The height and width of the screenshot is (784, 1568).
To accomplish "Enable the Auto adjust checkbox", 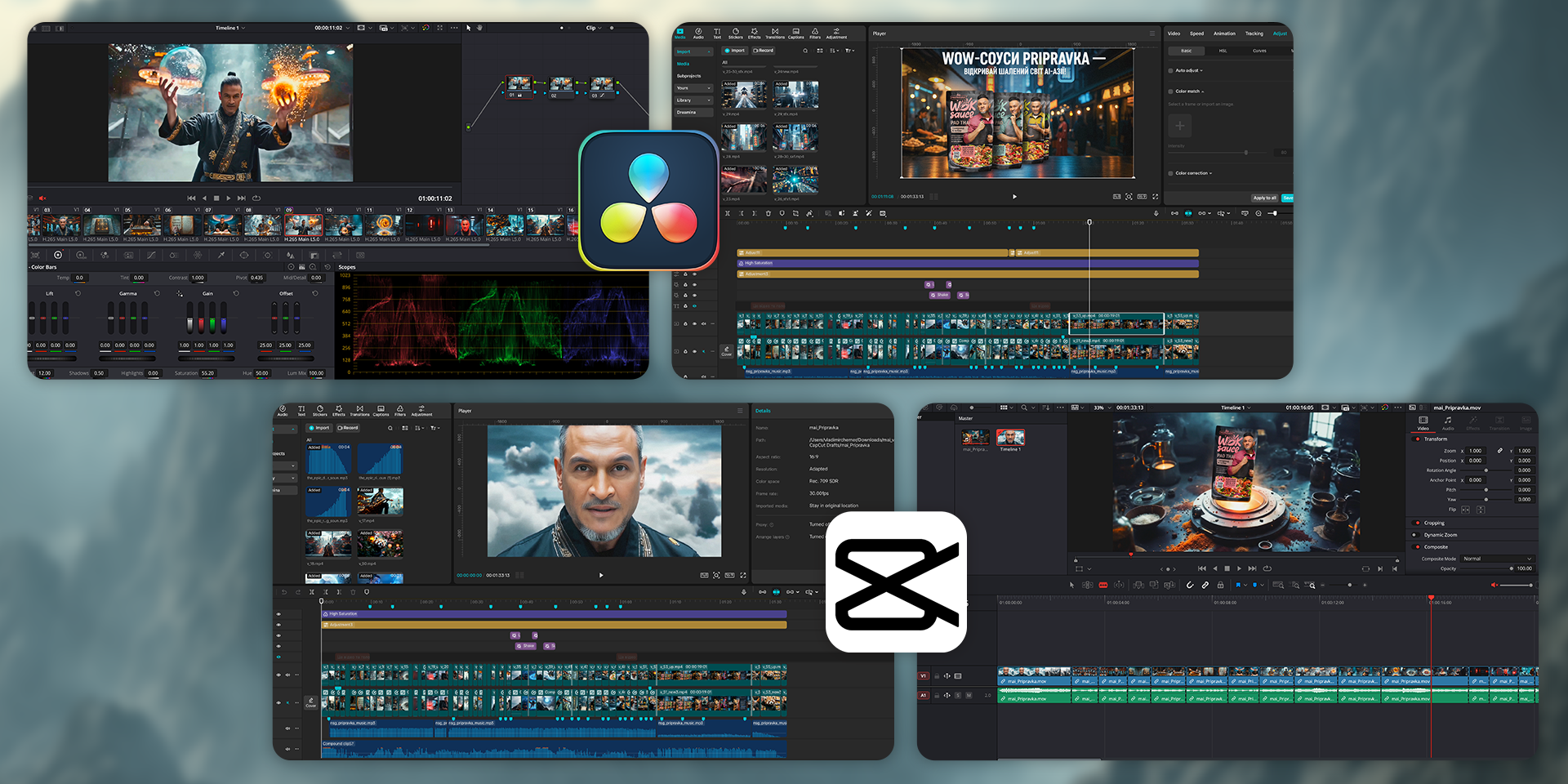I will pos(1170,71).
